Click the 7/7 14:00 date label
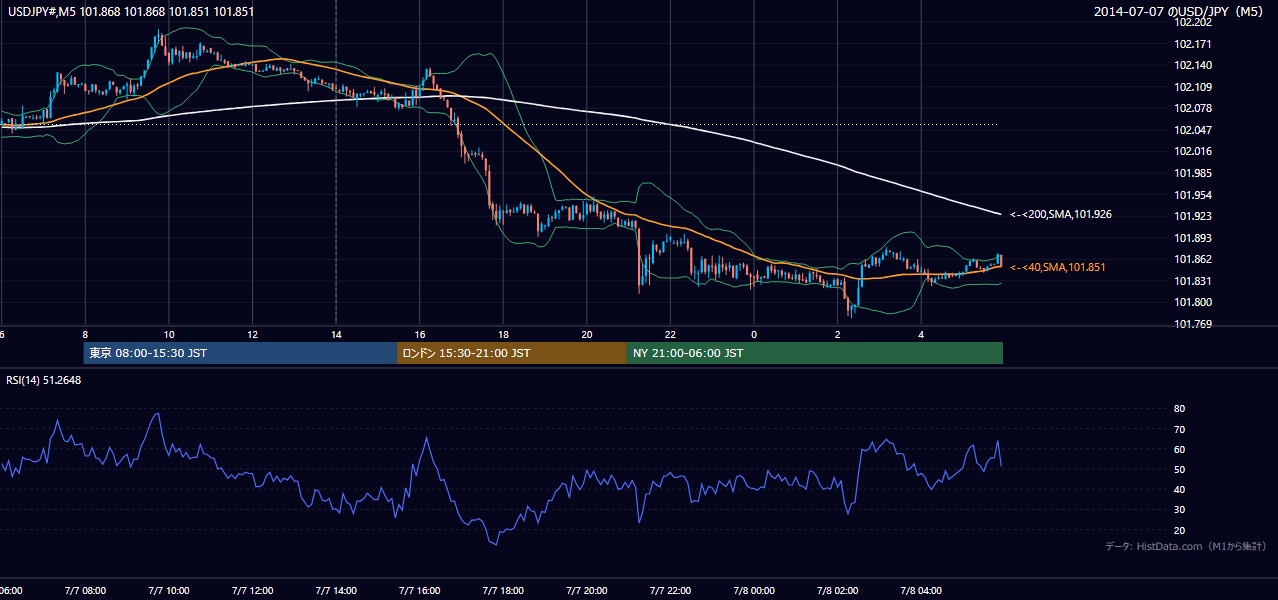 pyautogui.click(x=336, y=590)
